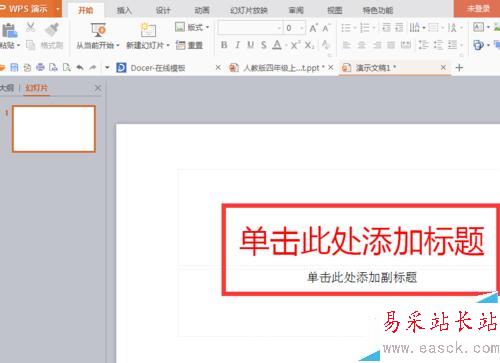Screen dimensions: 500x363
Task: Toggle text Shadow S formatting
Action: (264, 45)
